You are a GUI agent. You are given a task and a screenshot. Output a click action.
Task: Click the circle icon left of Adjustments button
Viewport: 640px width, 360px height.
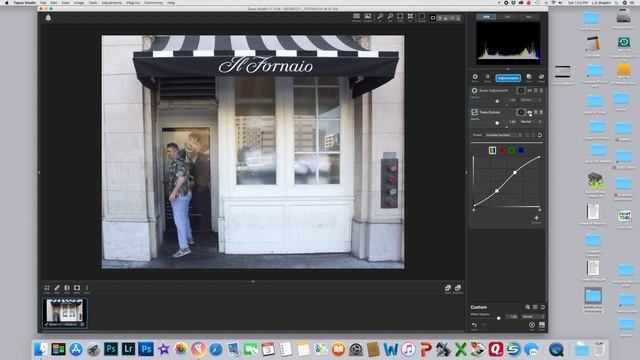point(475,77)
